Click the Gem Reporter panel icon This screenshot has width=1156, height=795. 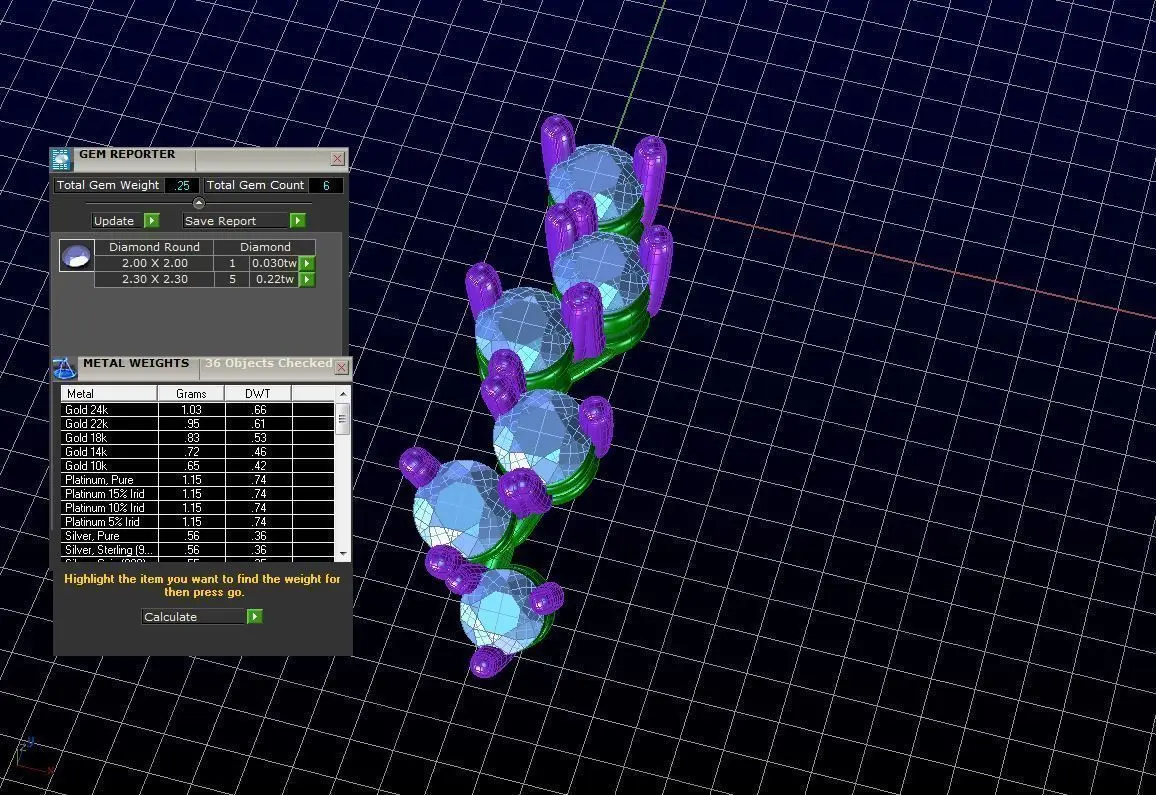pos(61,159)
